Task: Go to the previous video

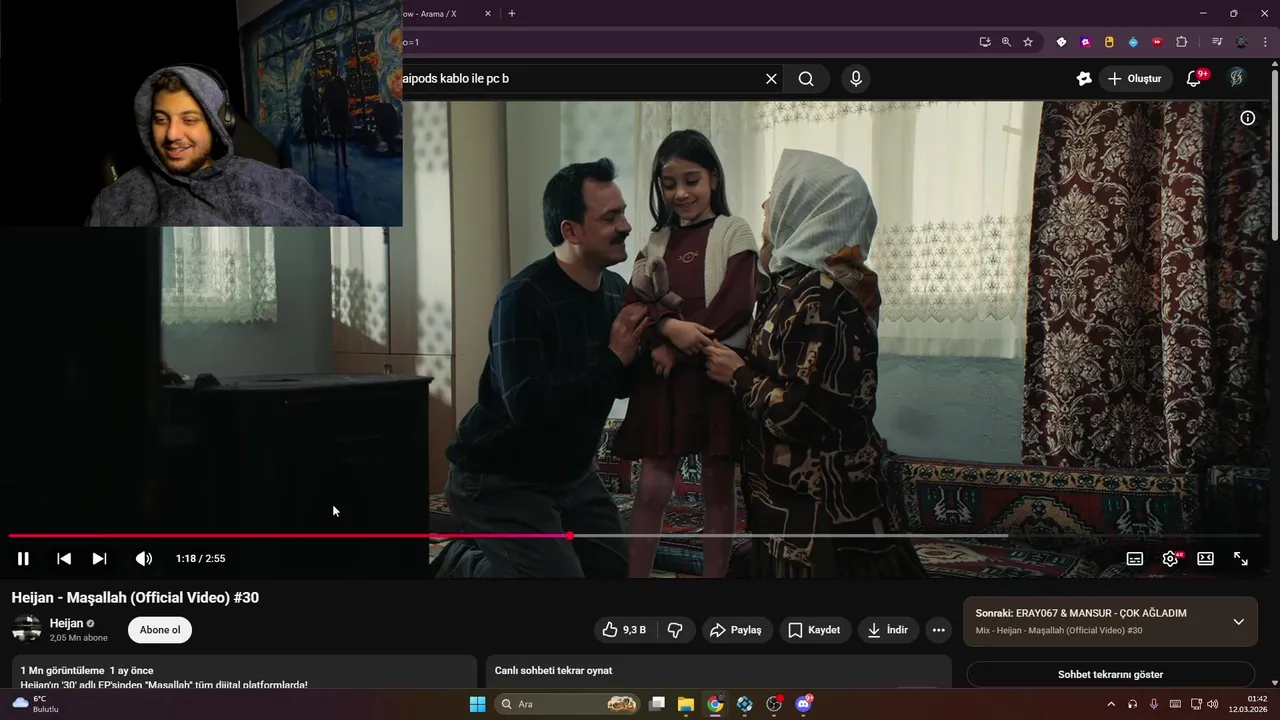Action: (x=64, y=559)
